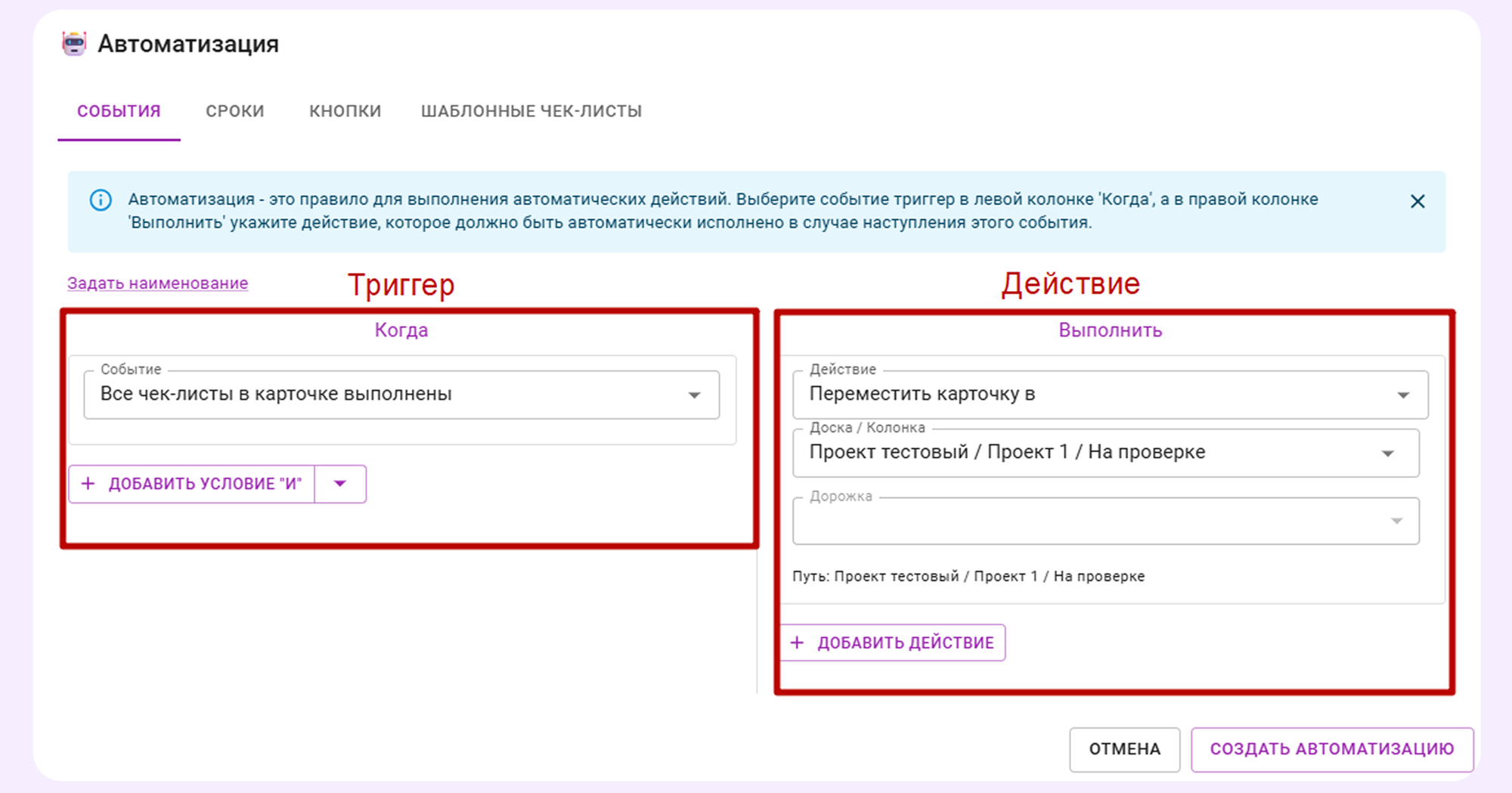Switch to the 'СРОКИ' tab
Viewport: 1512px width, 793px height.
point(234,110)
